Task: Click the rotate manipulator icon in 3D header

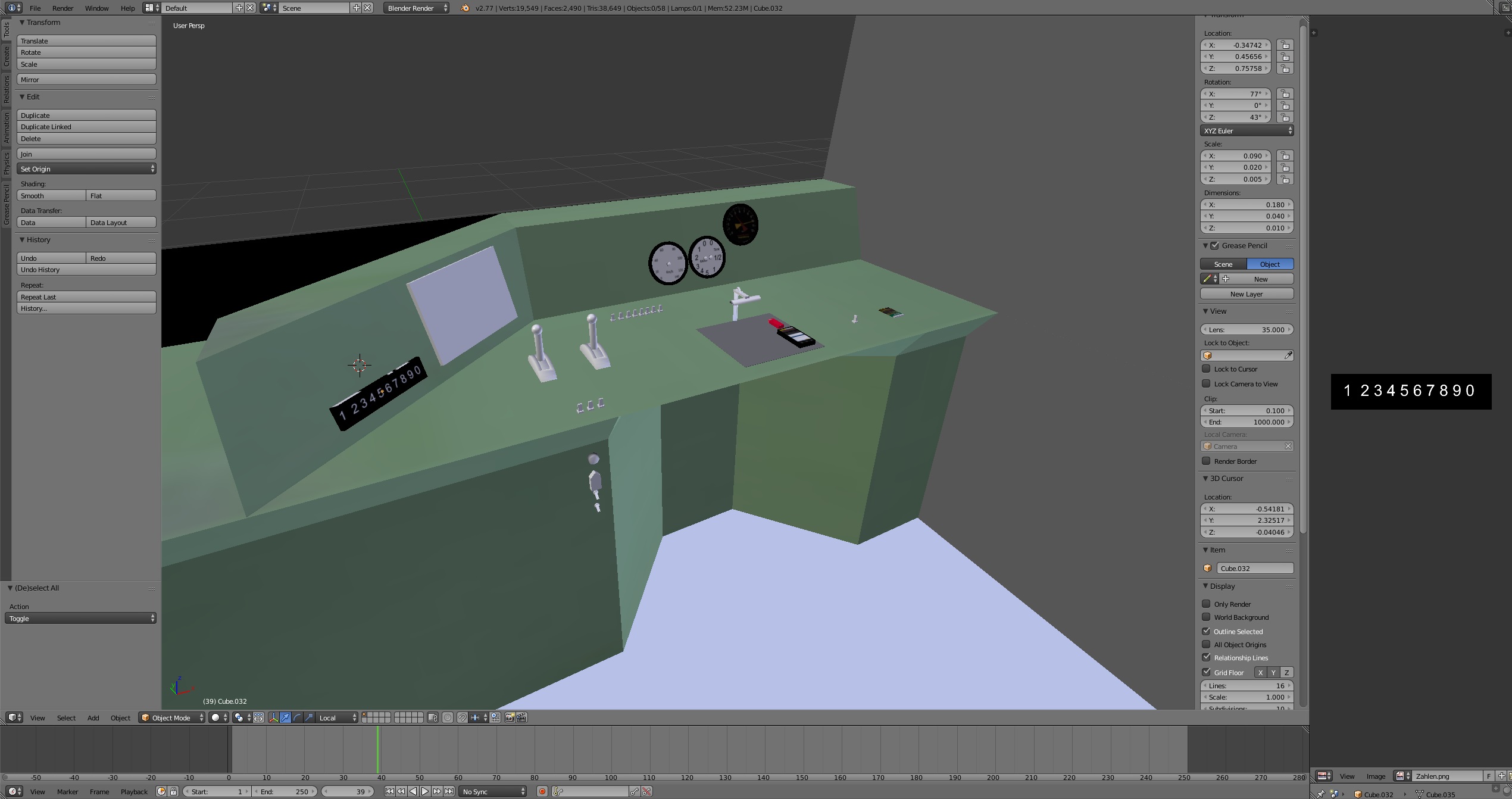Action: tap(297, 717)
